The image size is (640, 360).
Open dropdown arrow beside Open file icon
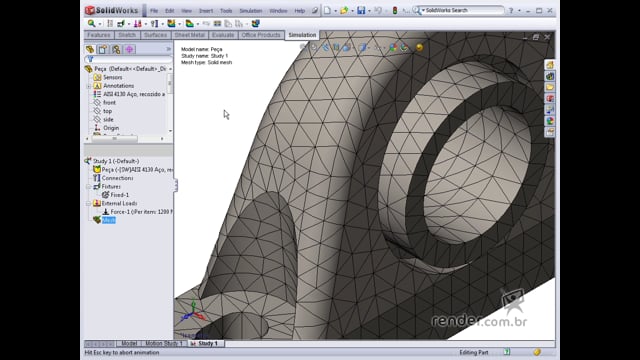(352, 11)
